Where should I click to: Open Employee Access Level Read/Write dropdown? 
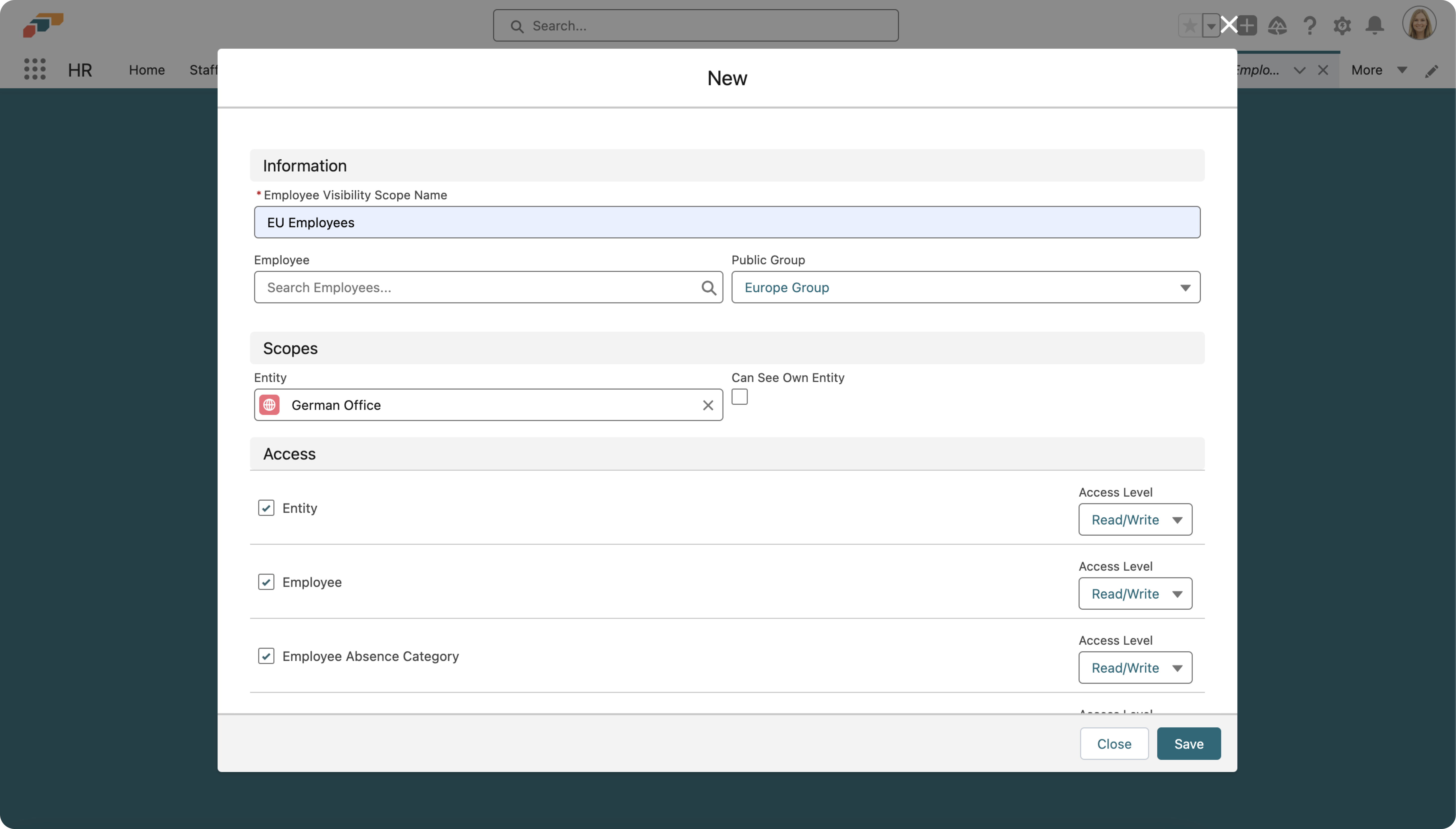pos(1135,594)
